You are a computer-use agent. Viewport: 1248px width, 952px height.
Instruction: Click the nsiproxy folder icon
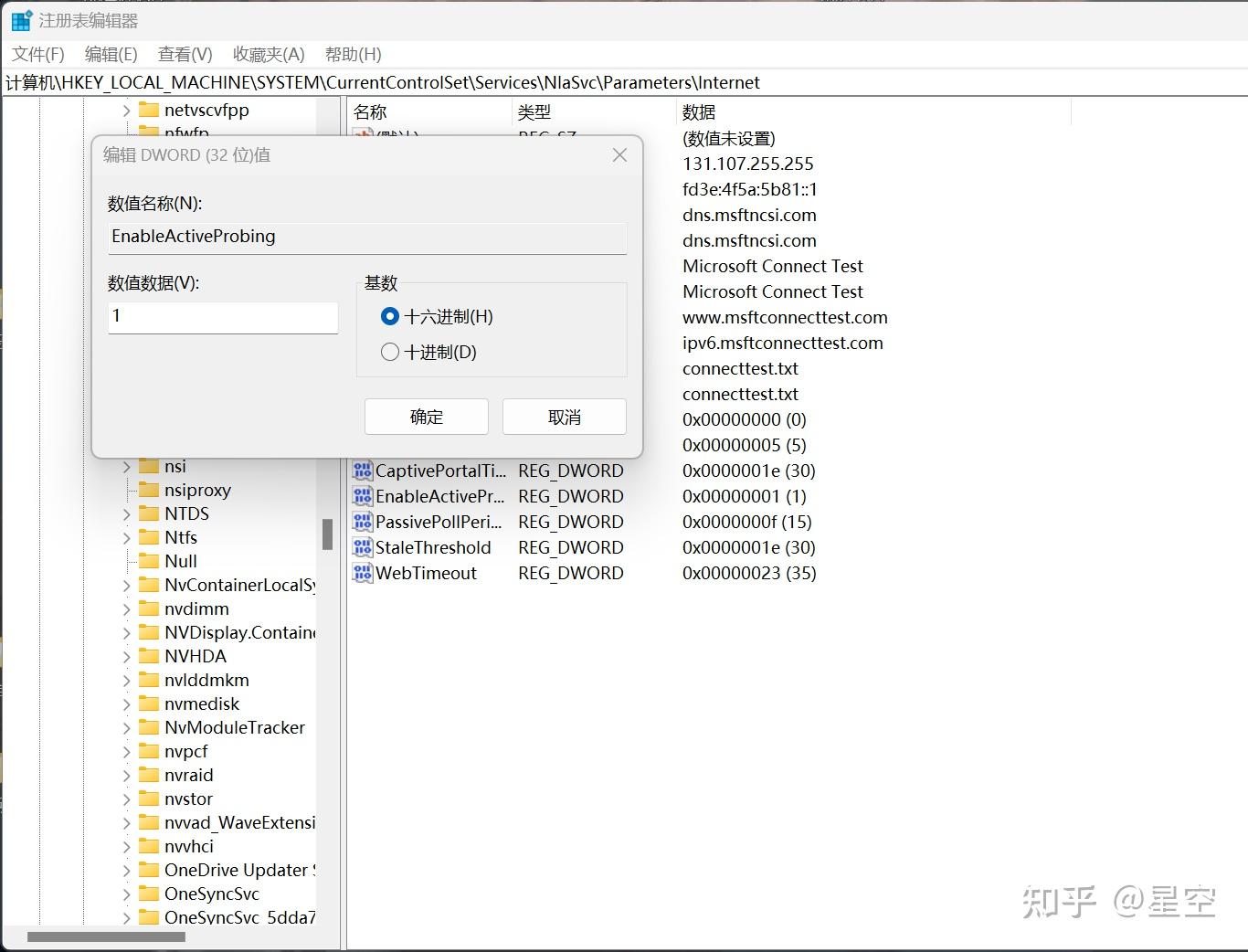point(149,490)
